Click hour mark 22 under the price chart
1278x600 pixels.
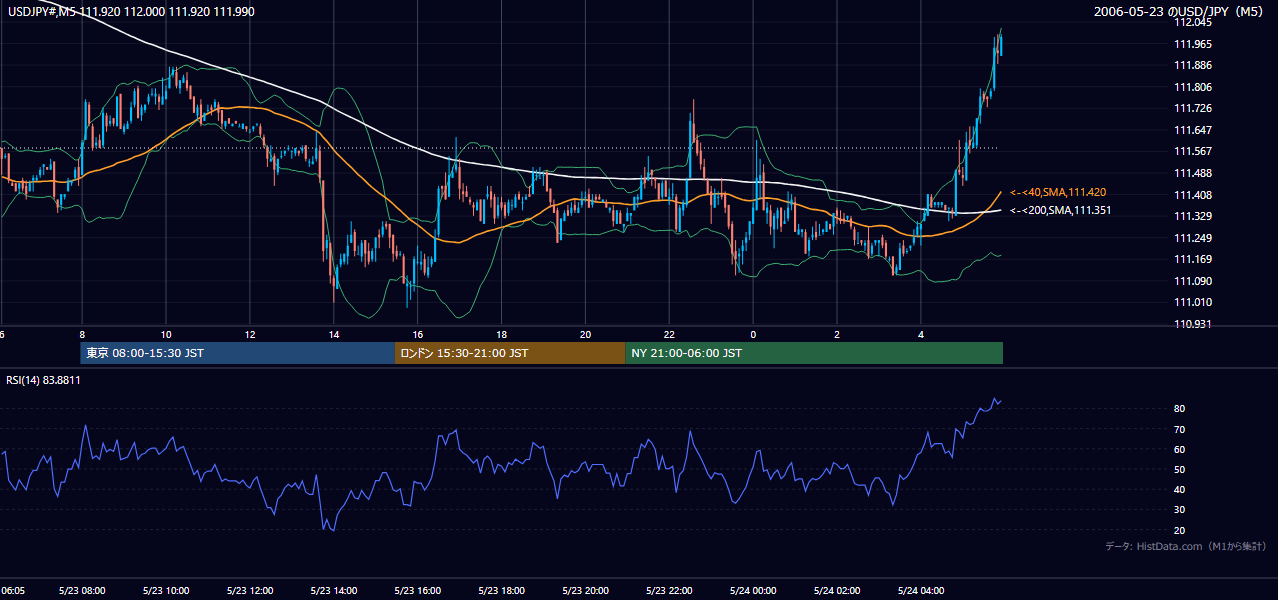(669, 335)
